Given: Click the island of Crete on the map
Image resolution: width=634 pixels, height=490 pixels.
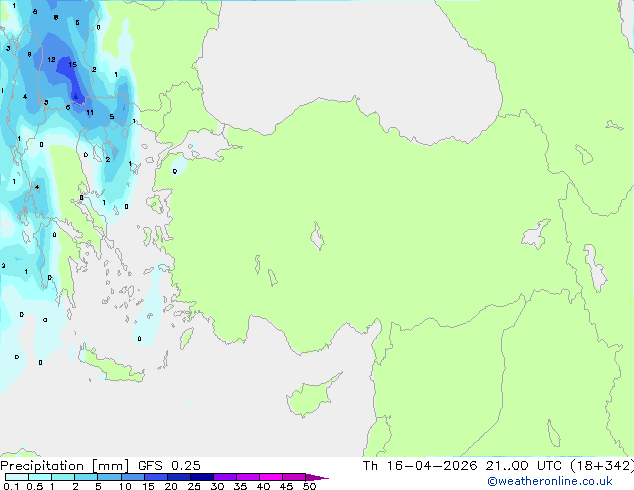Looking at the screenshot, I should (111, 367).
